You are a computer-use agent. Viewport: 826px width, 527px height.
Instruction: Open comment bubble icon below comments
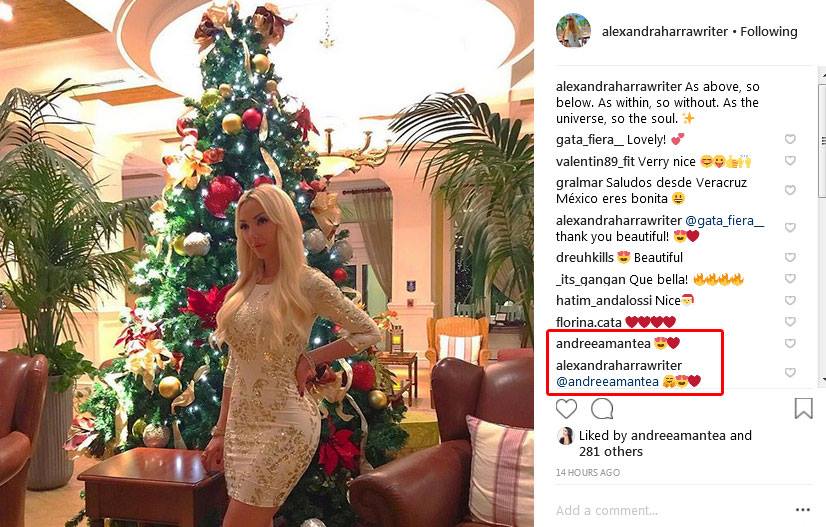[602, 408]
